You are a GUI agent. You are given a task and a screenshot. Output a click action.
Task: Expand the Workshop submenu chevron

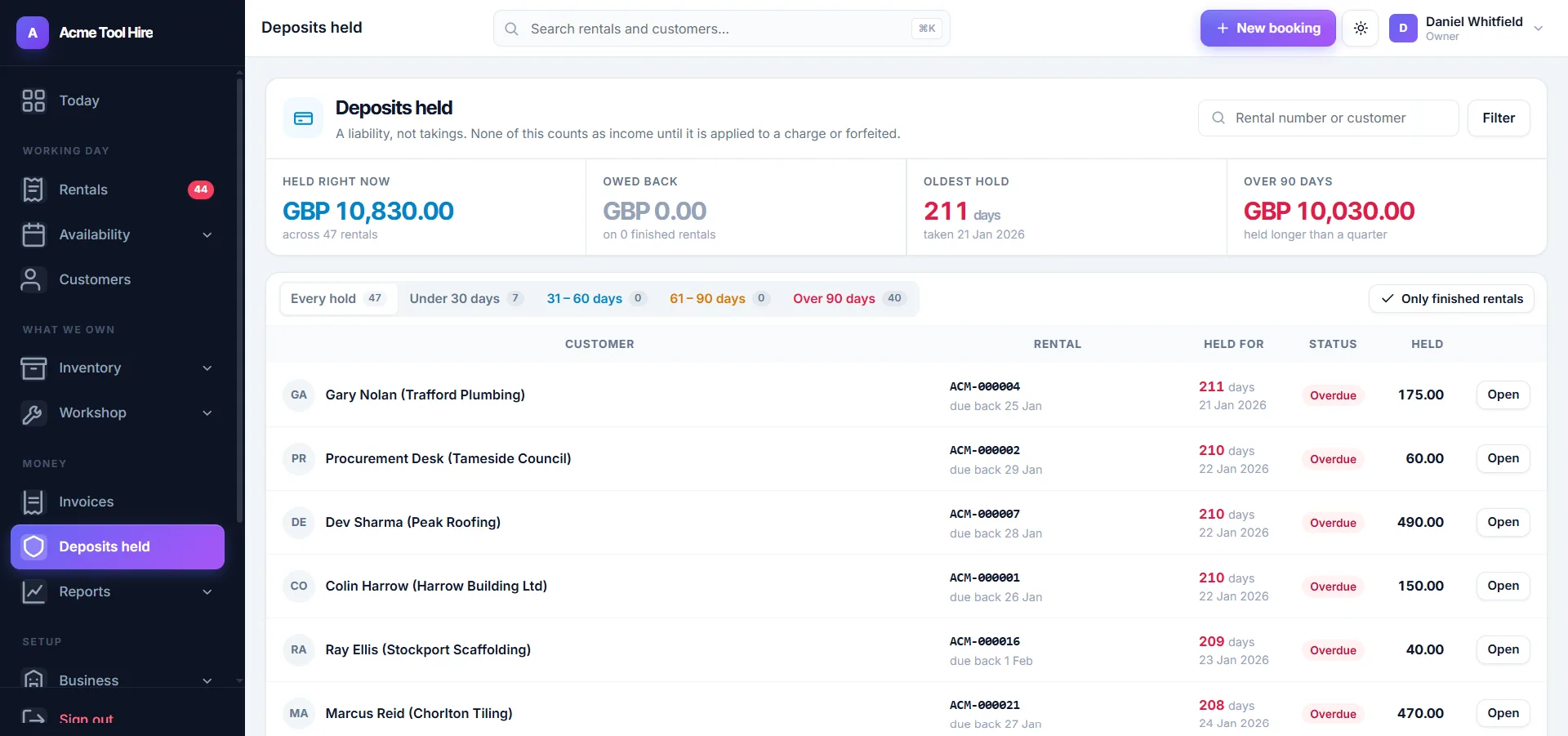pyautogui.click(x=207, y=413)
